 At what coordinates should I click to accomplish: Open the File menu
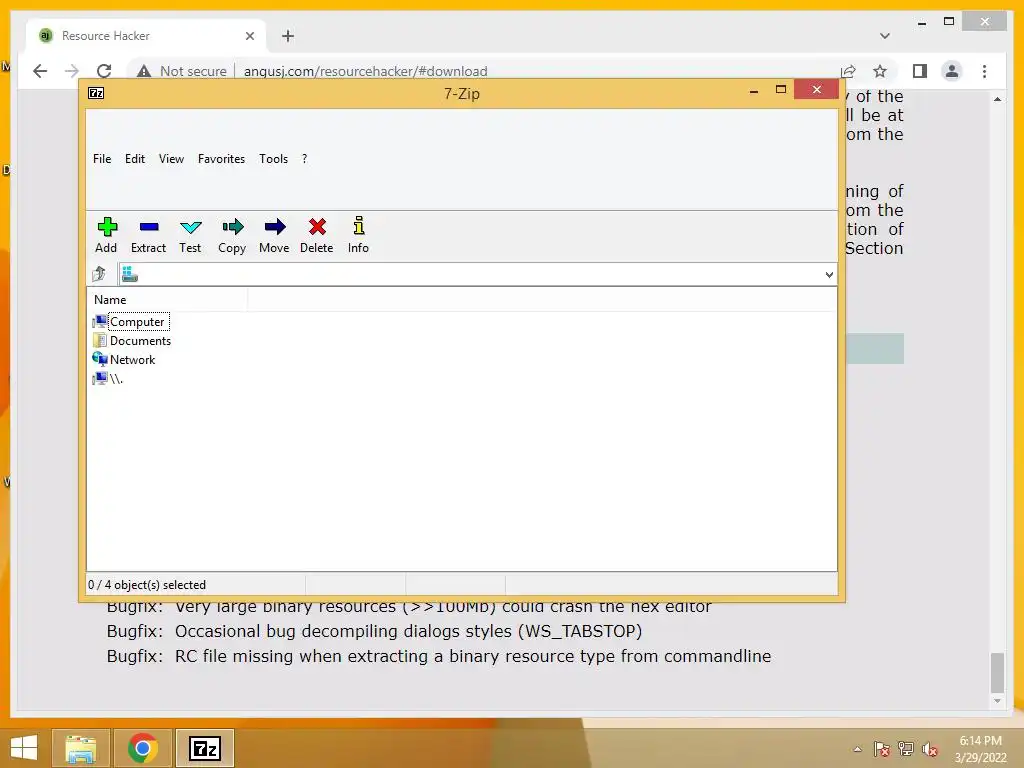102,159
